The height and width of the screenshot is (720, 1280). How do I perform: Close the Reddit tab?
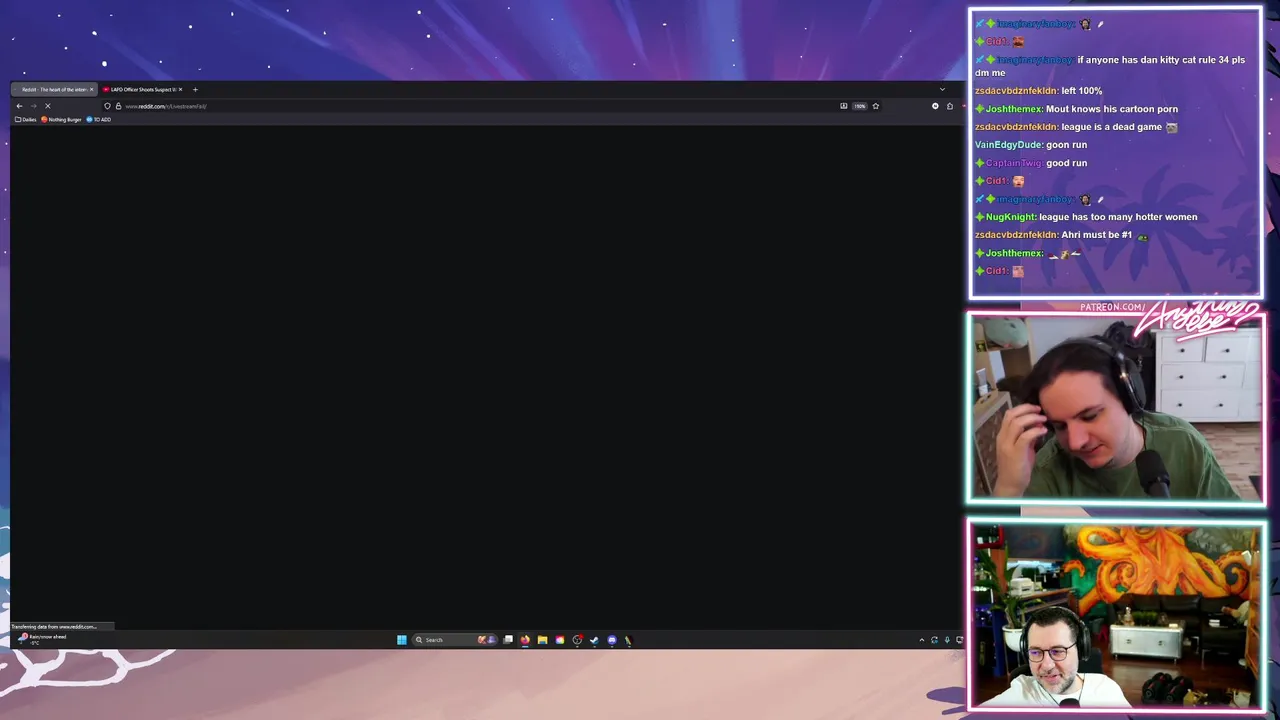[x=91, y=90]
